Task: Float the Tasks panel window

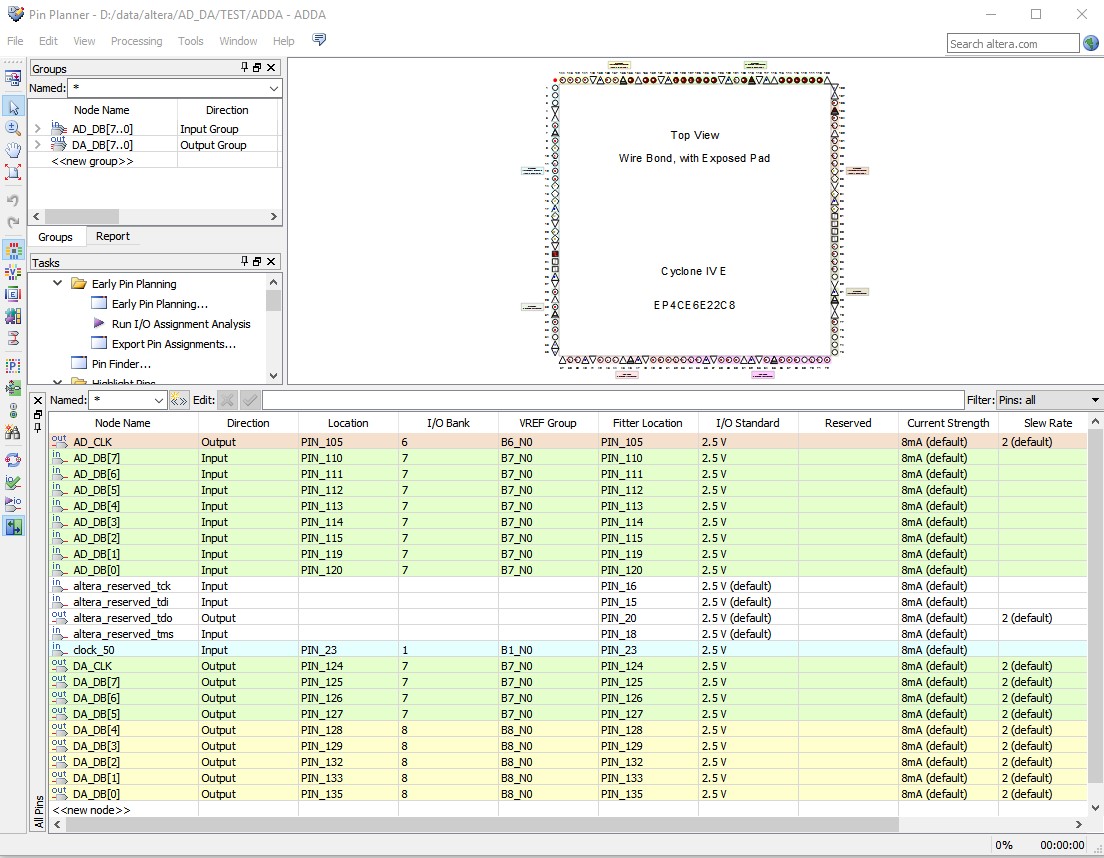Action: 257,262
